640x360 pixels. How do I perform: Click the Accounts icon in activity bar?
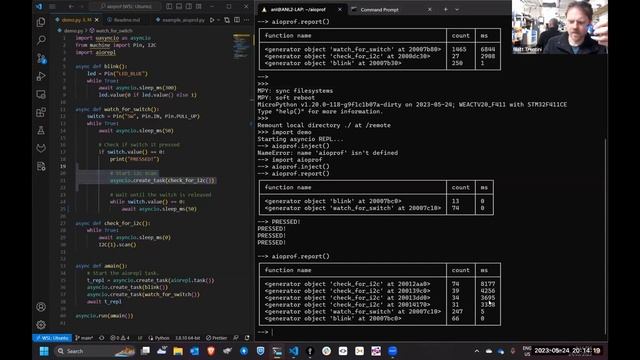click(41, 307)
